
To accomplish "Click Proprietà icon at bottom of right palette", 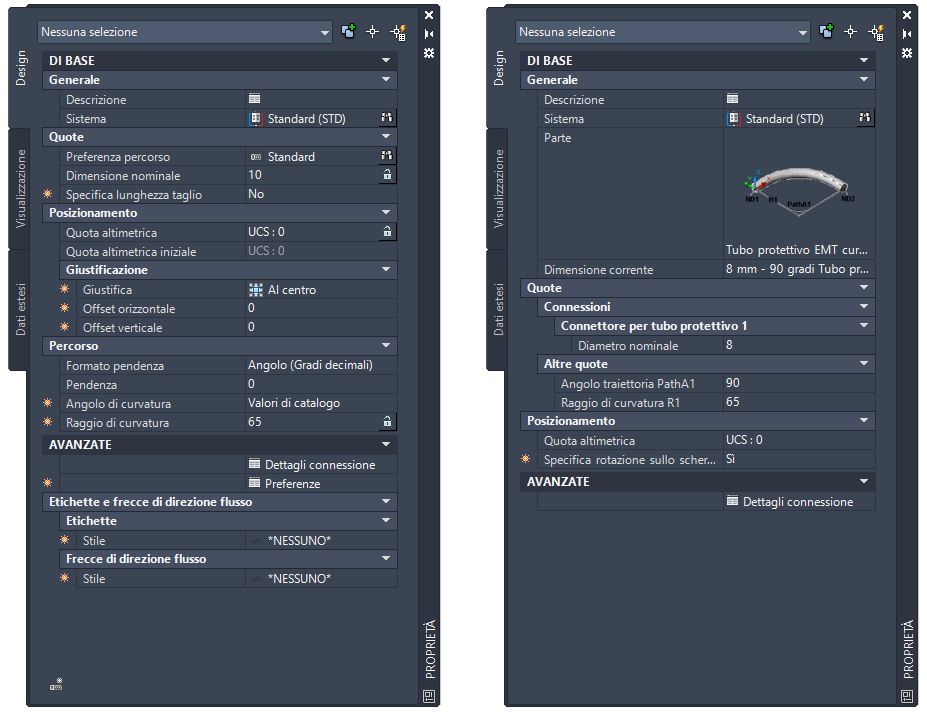I will [x=907, y=696].
